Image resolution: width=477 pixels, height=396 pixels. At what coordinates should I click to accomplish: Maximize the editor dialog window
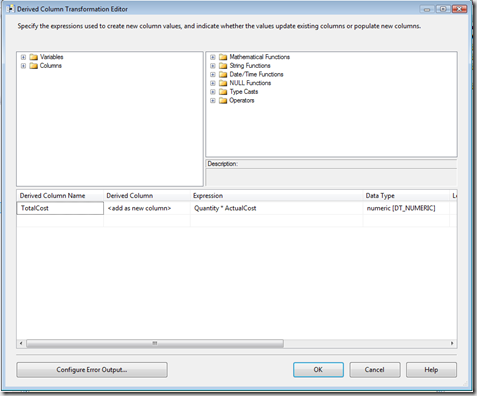point(443,9)
